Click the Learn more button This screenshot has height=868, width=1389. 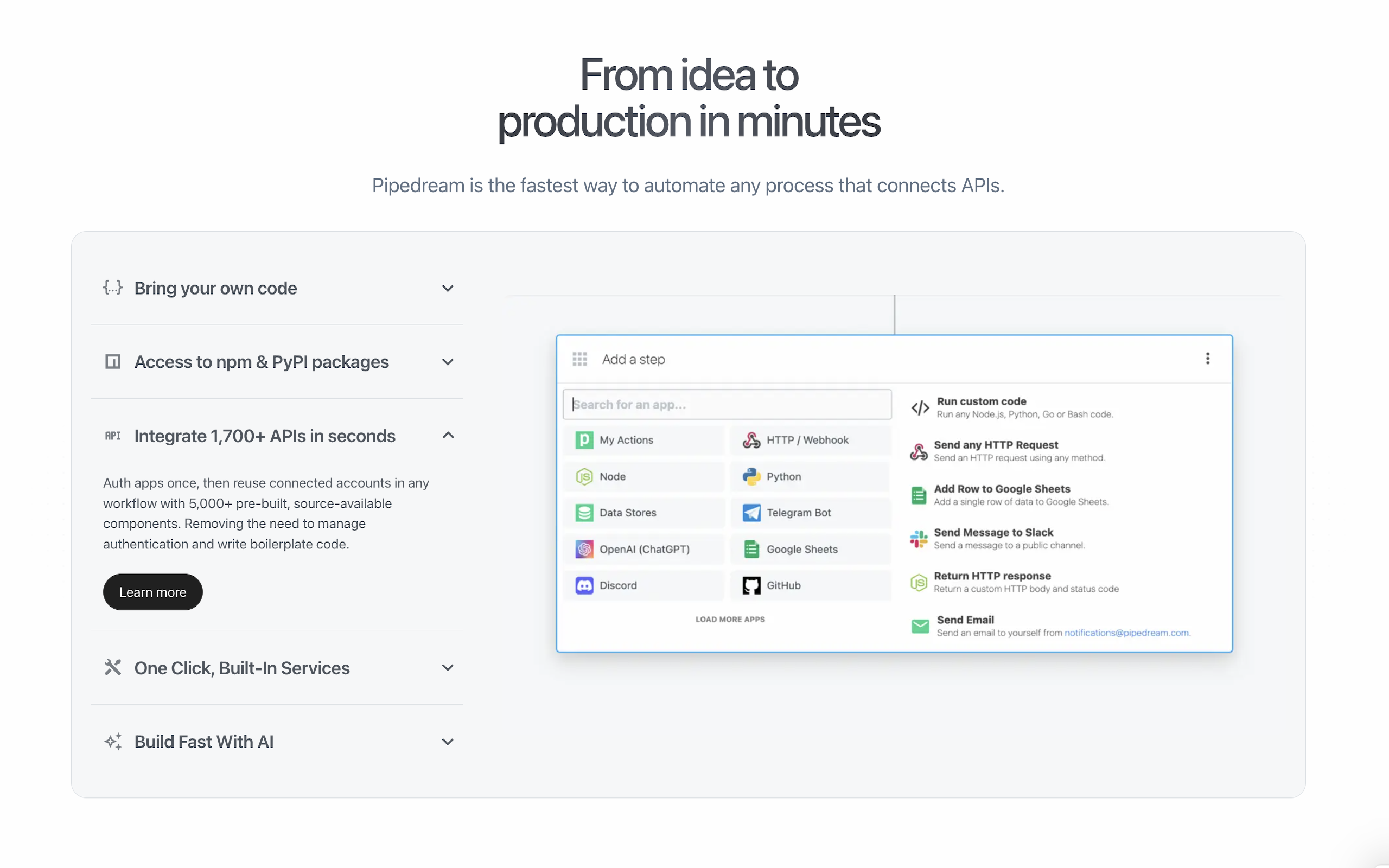pyautogui.click(x=152, y=592)
